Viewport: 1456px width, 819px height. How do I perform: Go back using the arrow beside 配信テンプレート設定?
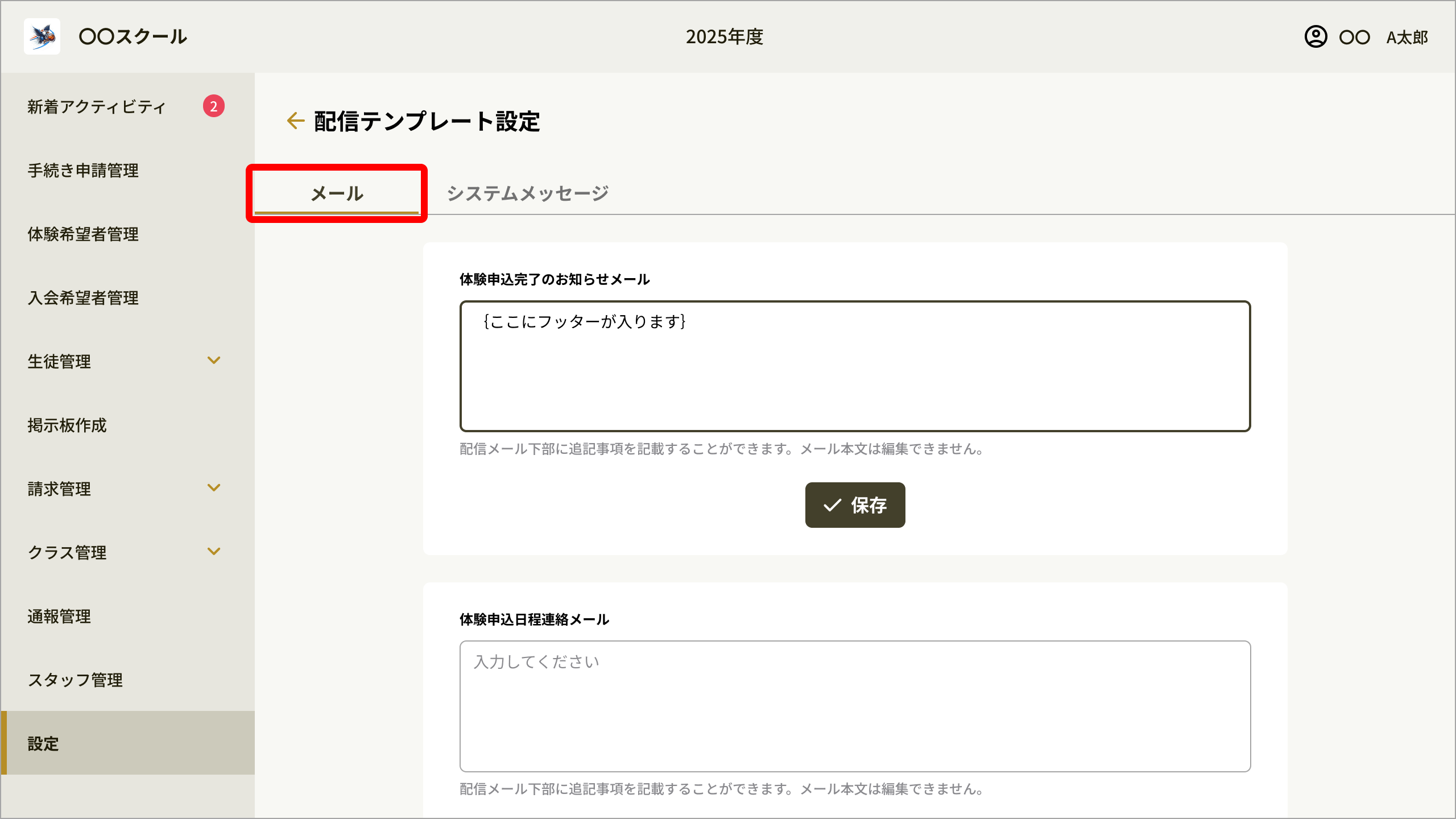[x=296, y=121]
